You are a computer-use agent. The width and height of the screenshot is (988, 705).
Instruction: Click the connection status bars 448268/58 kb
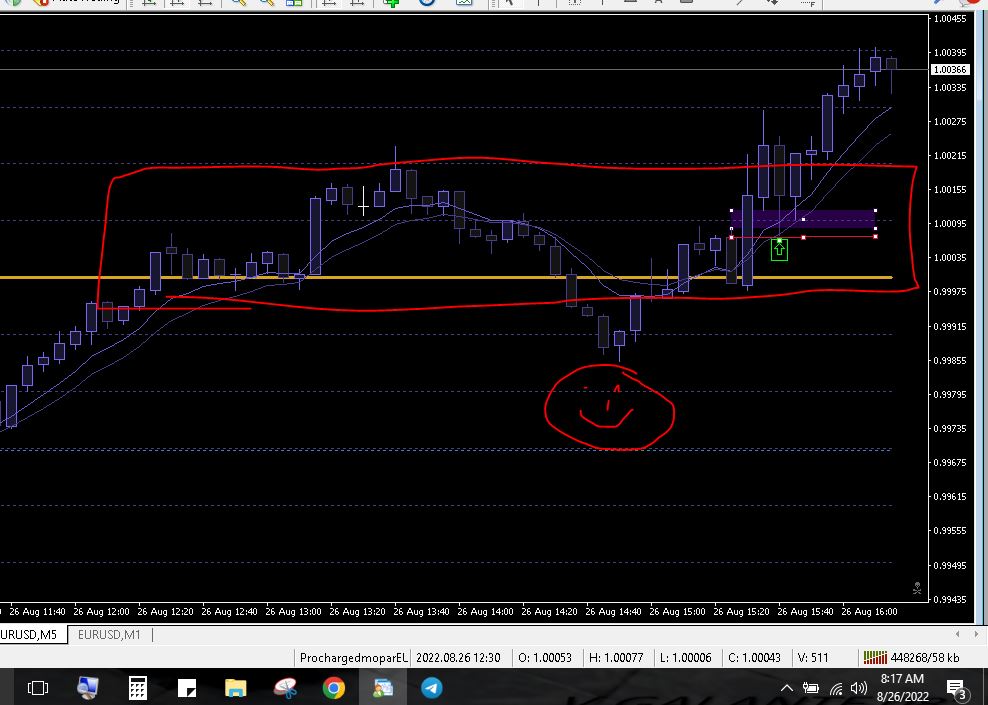coord(911,658)
